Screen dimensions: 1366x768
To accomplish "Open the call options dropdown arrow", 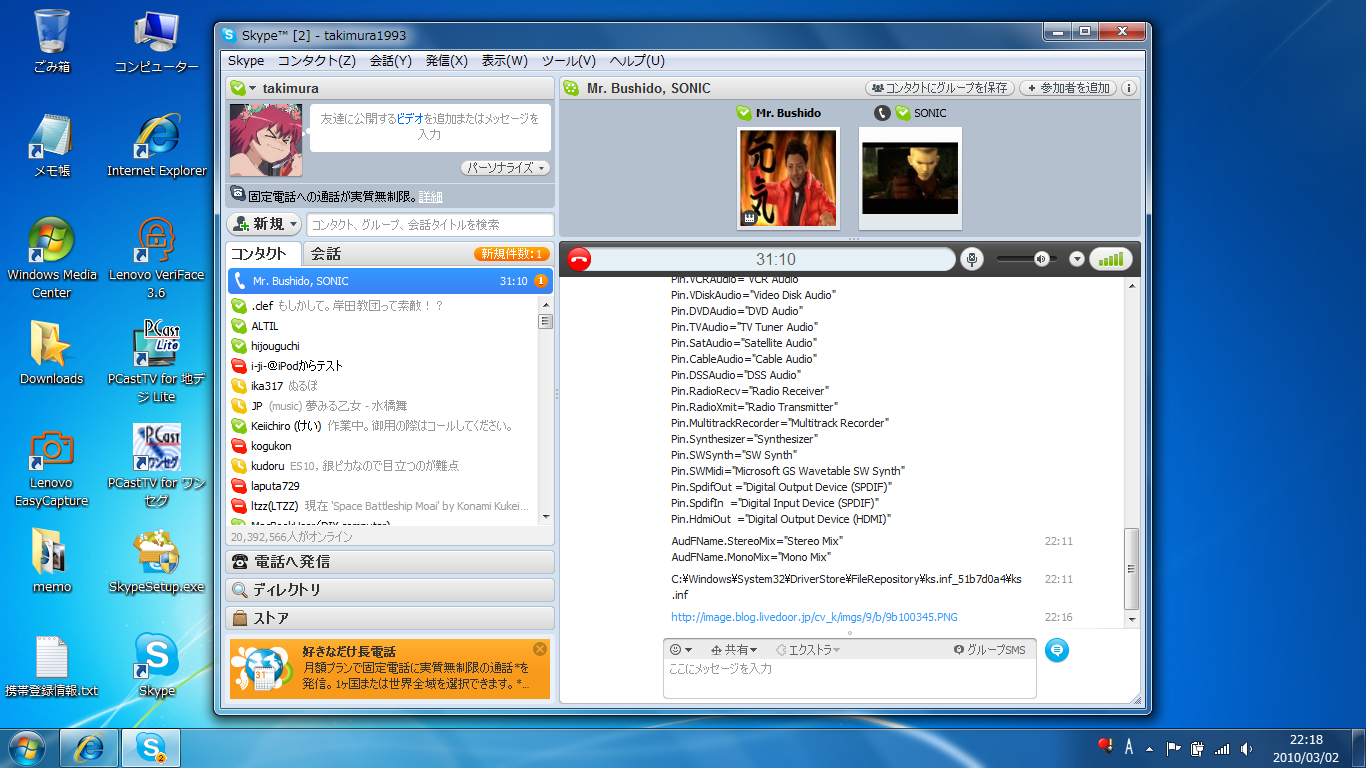I will (x=1077, y=260).
